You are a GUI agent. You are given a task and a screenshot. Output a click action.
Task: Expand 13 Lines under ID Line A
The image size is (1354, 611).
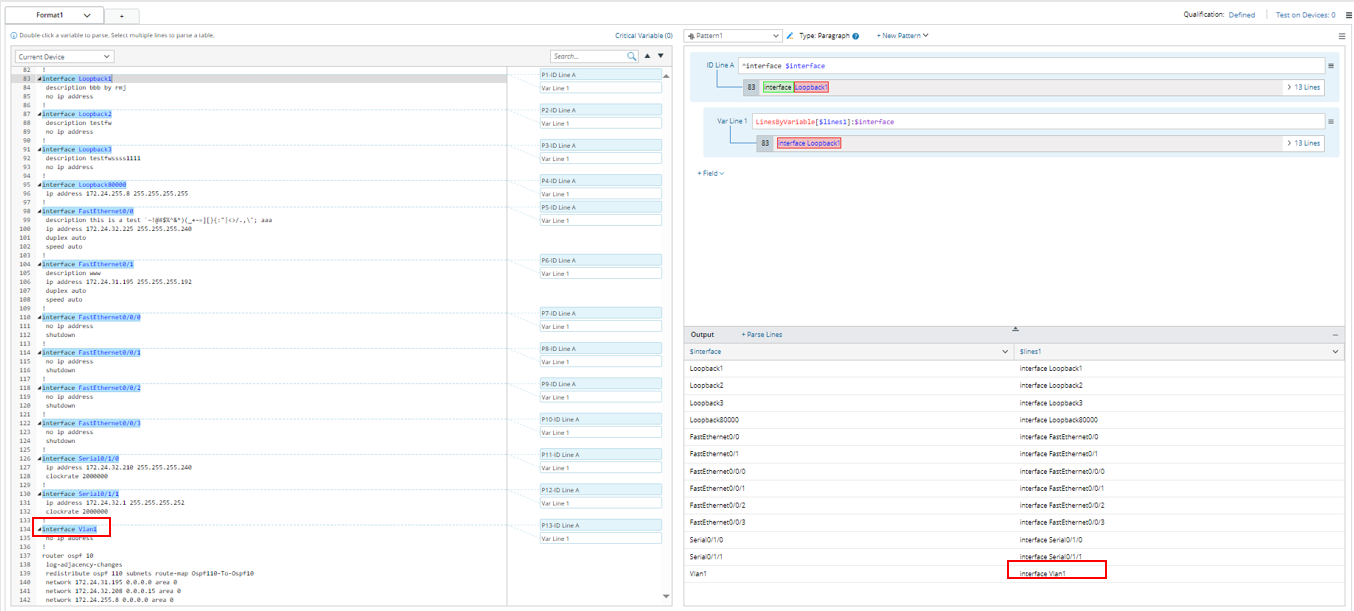tap(1303, 88)
